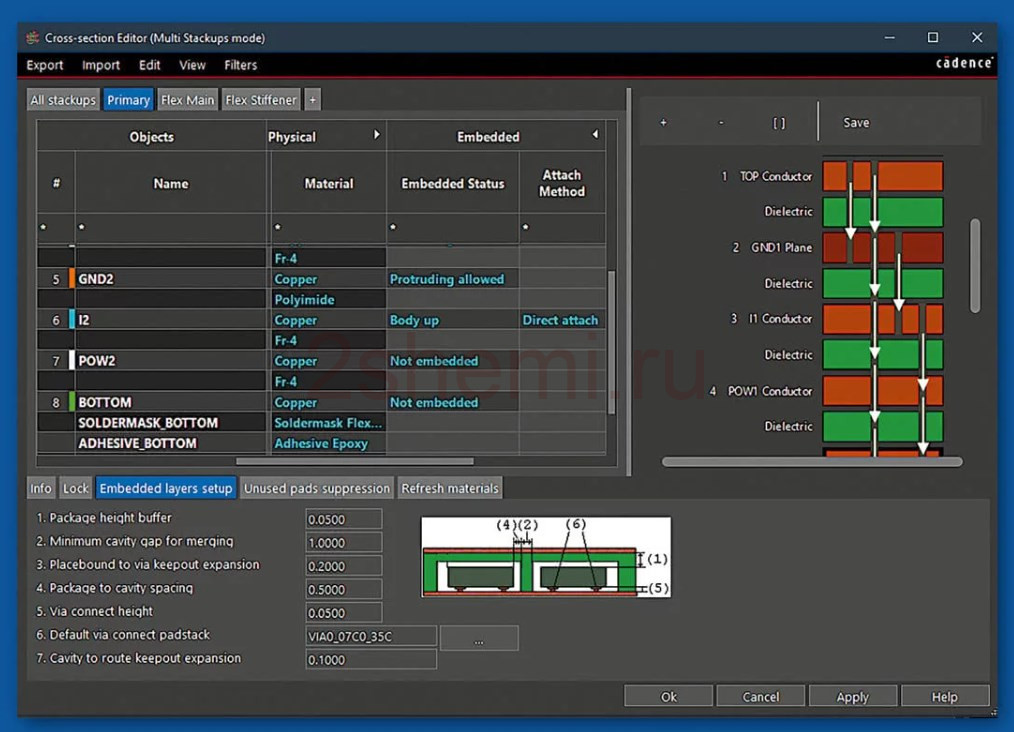The width and height of the screenshot is (1014, 732).
Task: Browse padstack using the ellipsis button
Action: (x=479, y=637)
